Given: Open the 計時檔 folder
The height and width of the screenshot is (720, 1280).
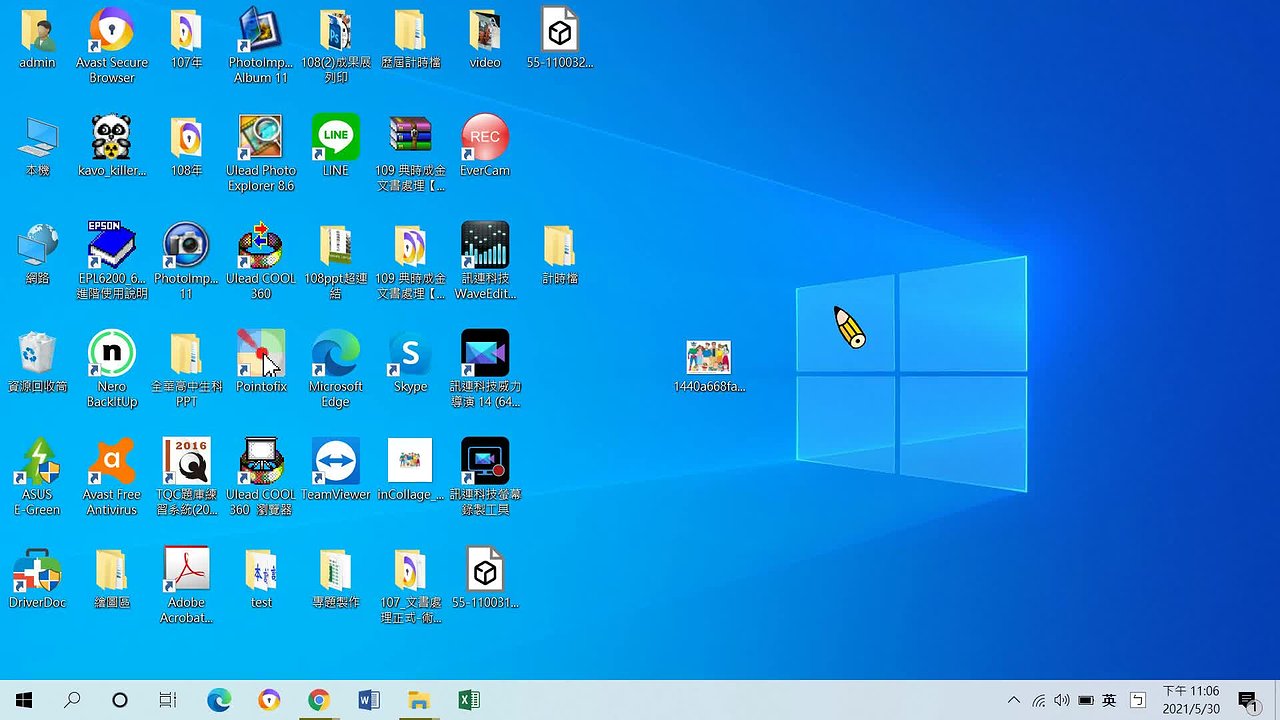Looking at the screenshot, I should pos(559,246).
